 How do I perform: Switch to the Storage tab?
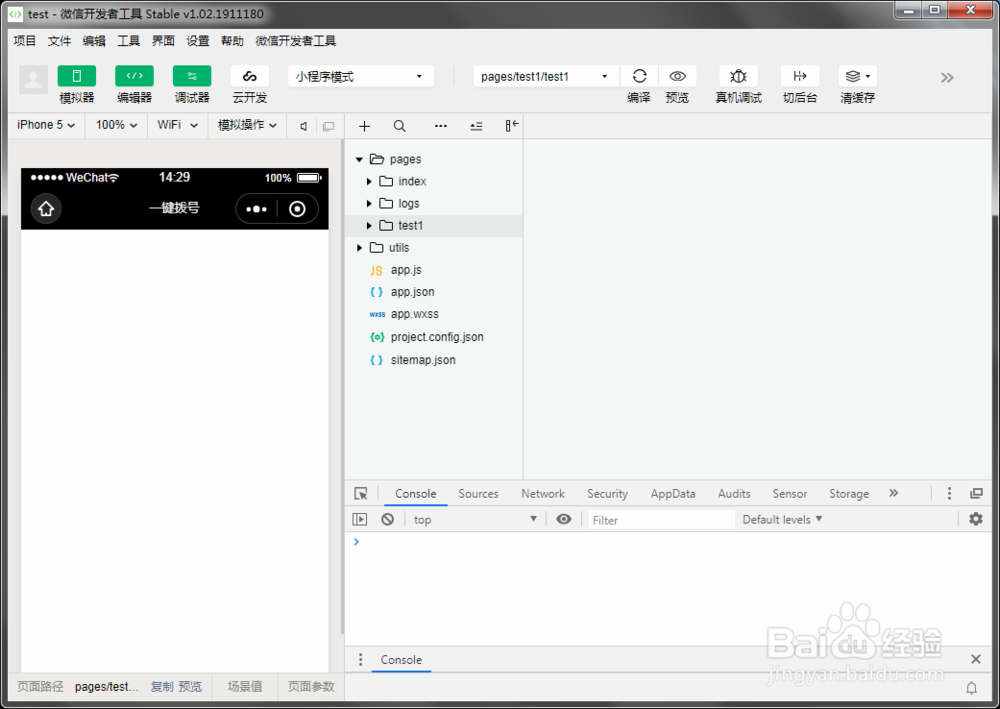click(849, 493)
